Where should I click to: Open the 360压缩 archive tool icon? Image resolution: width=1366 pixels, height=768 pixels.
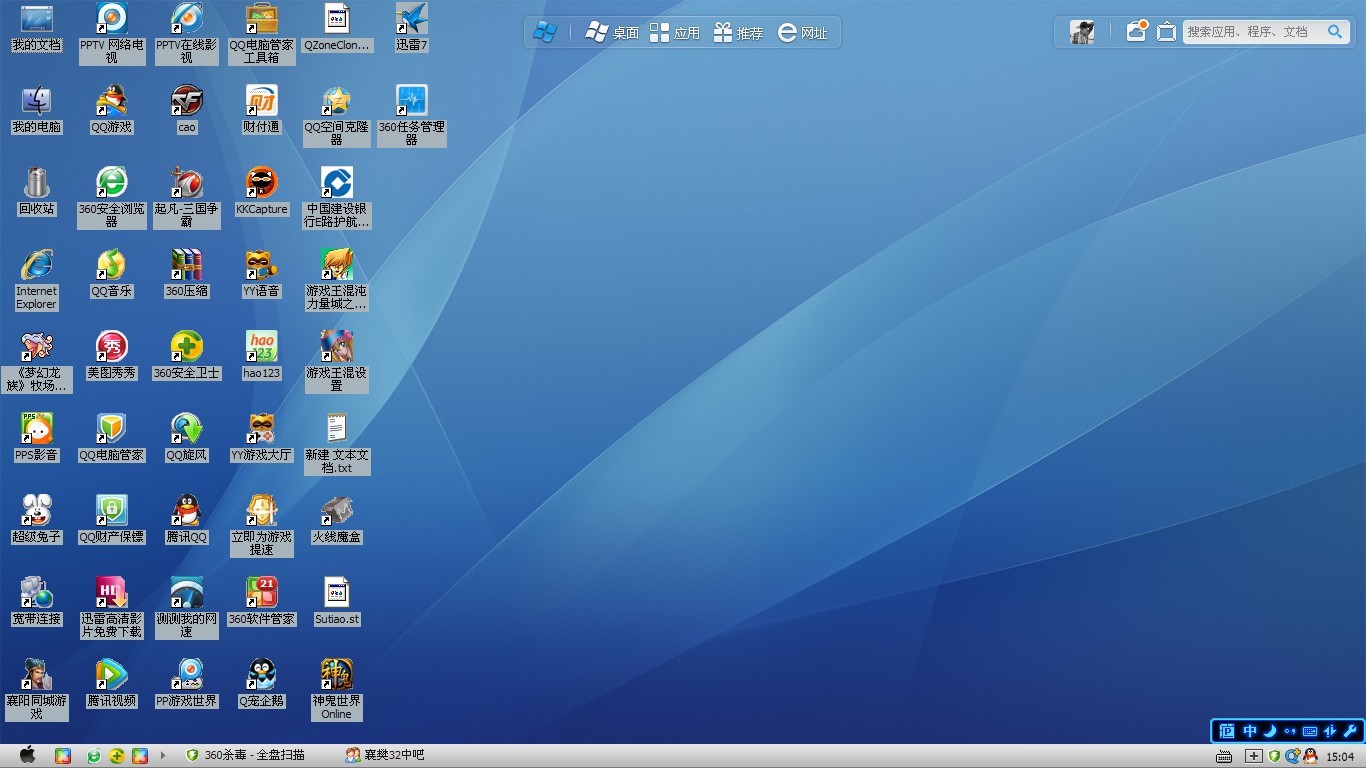[x=186, y=274]
